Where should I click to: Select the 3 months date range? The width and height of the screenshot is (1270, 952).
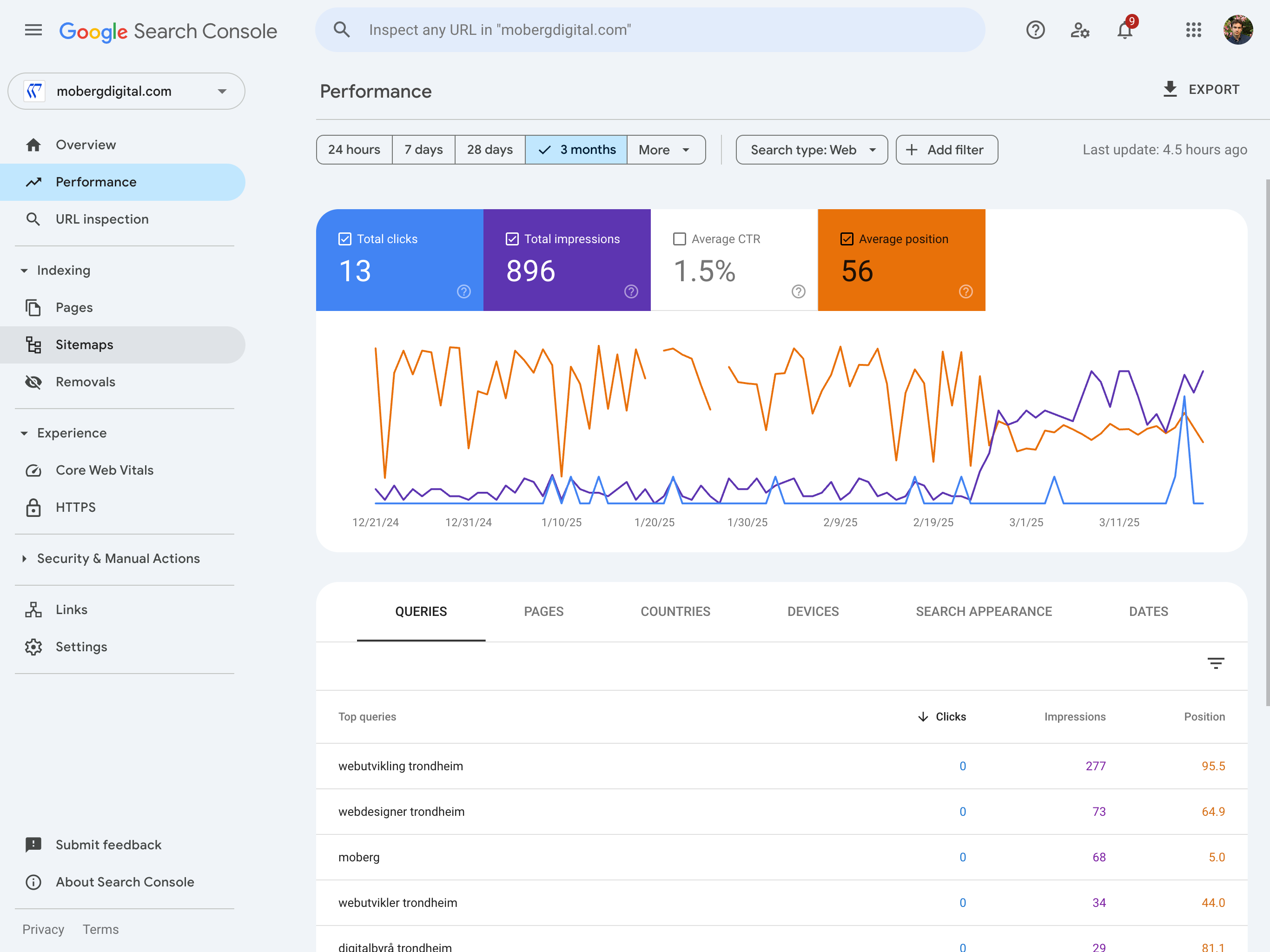(576, 150)
